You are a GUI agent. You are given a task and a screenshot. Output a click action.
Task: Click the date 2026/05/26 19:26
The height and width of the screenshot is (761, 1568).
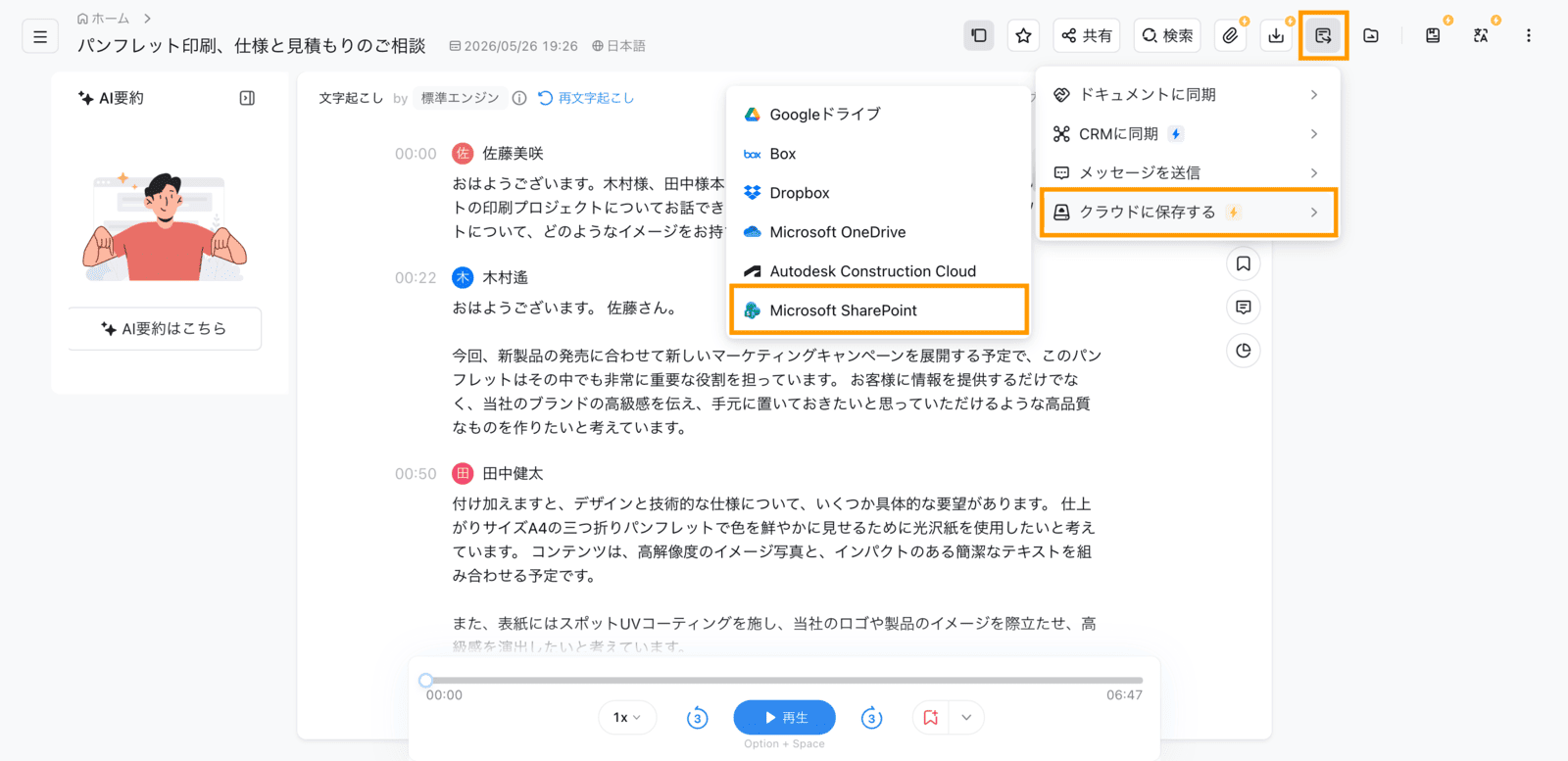coord(514,46)
